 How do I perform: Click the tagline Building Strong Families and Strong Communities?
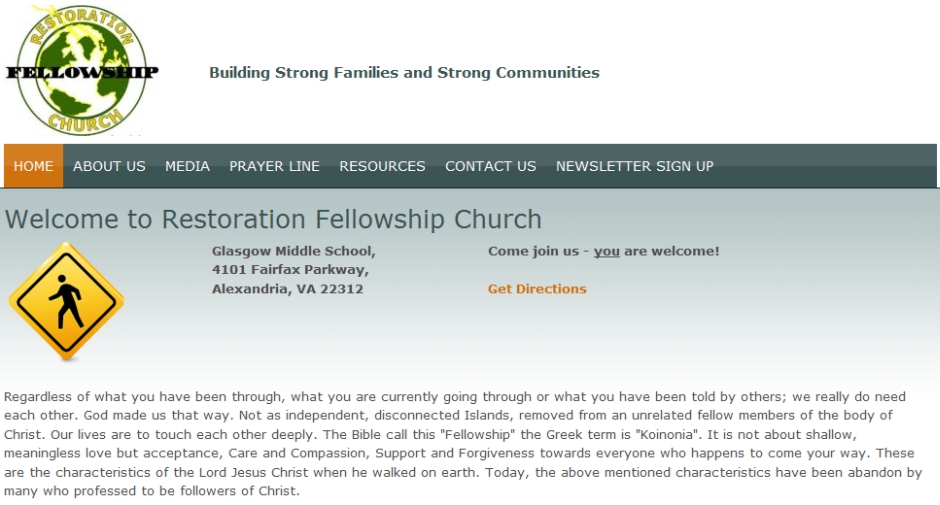[404, 73]
